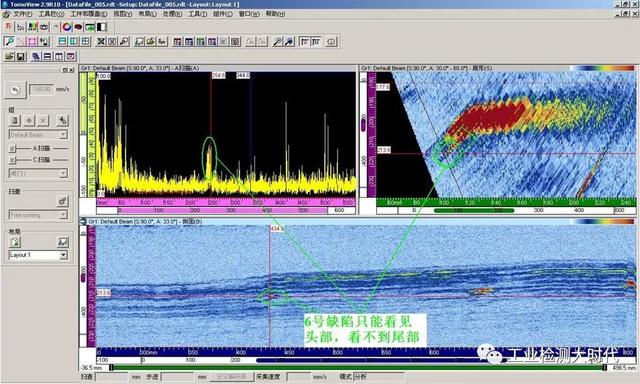Click the layout save icon beside Layout 1
Viewport: 640px width, 384px height.
coord(62,242)
